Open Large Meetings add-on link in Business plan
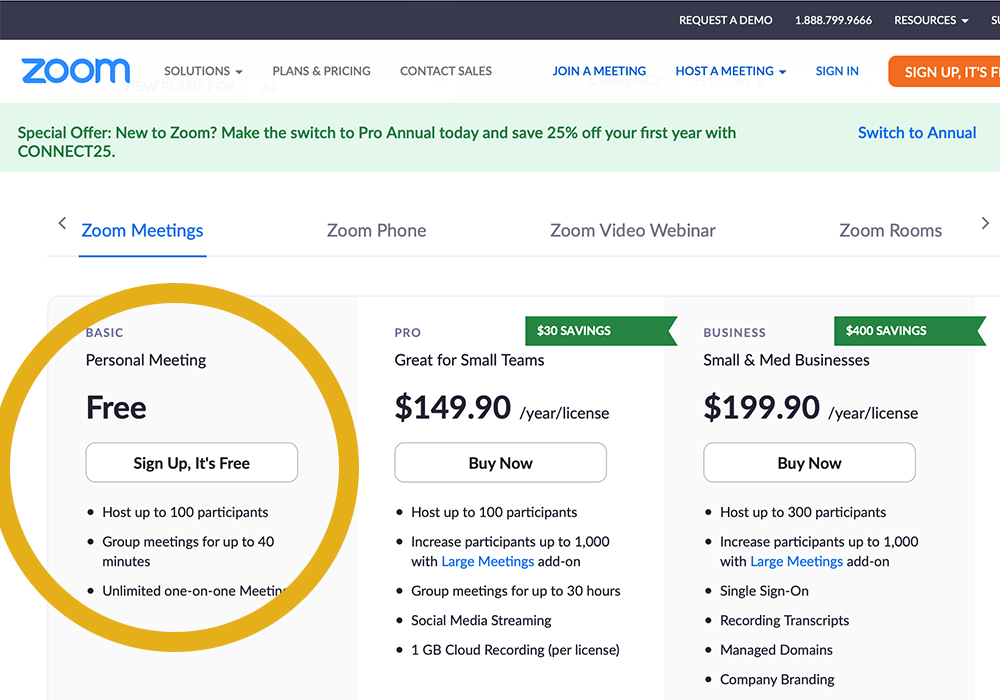 (x=795, y=561)
